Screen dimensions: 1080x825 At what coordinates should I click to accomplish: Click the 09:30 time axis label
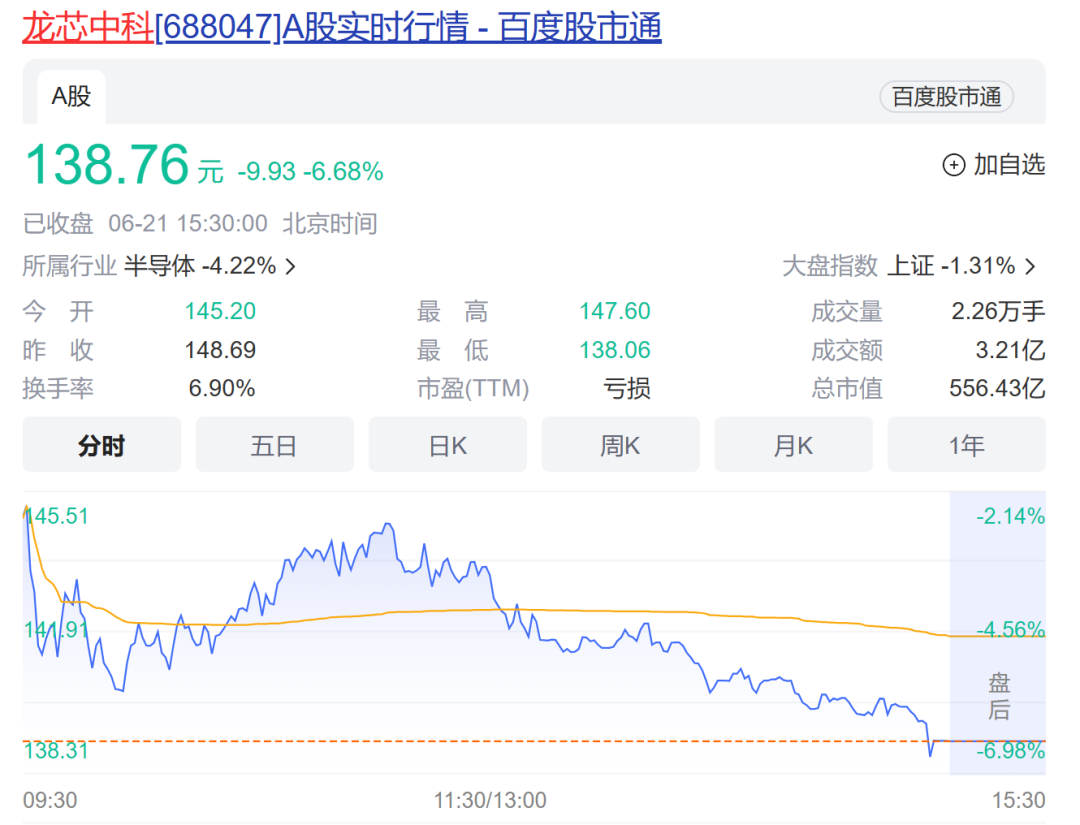click(x=50, y=800)
